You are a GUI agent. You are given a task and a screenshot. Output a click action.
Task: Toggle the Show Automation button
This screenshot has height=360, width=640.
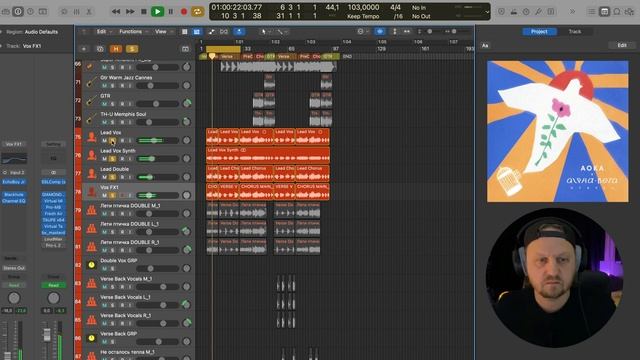pos(211,31)
